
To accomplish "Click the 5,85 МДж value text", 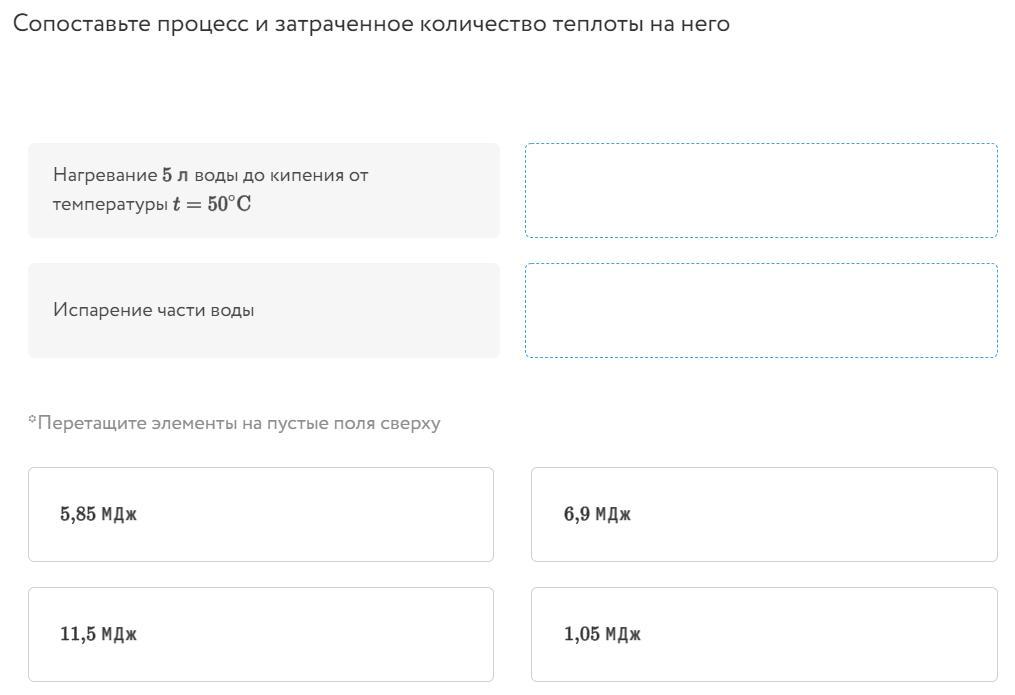I will [x=98, y=515].
